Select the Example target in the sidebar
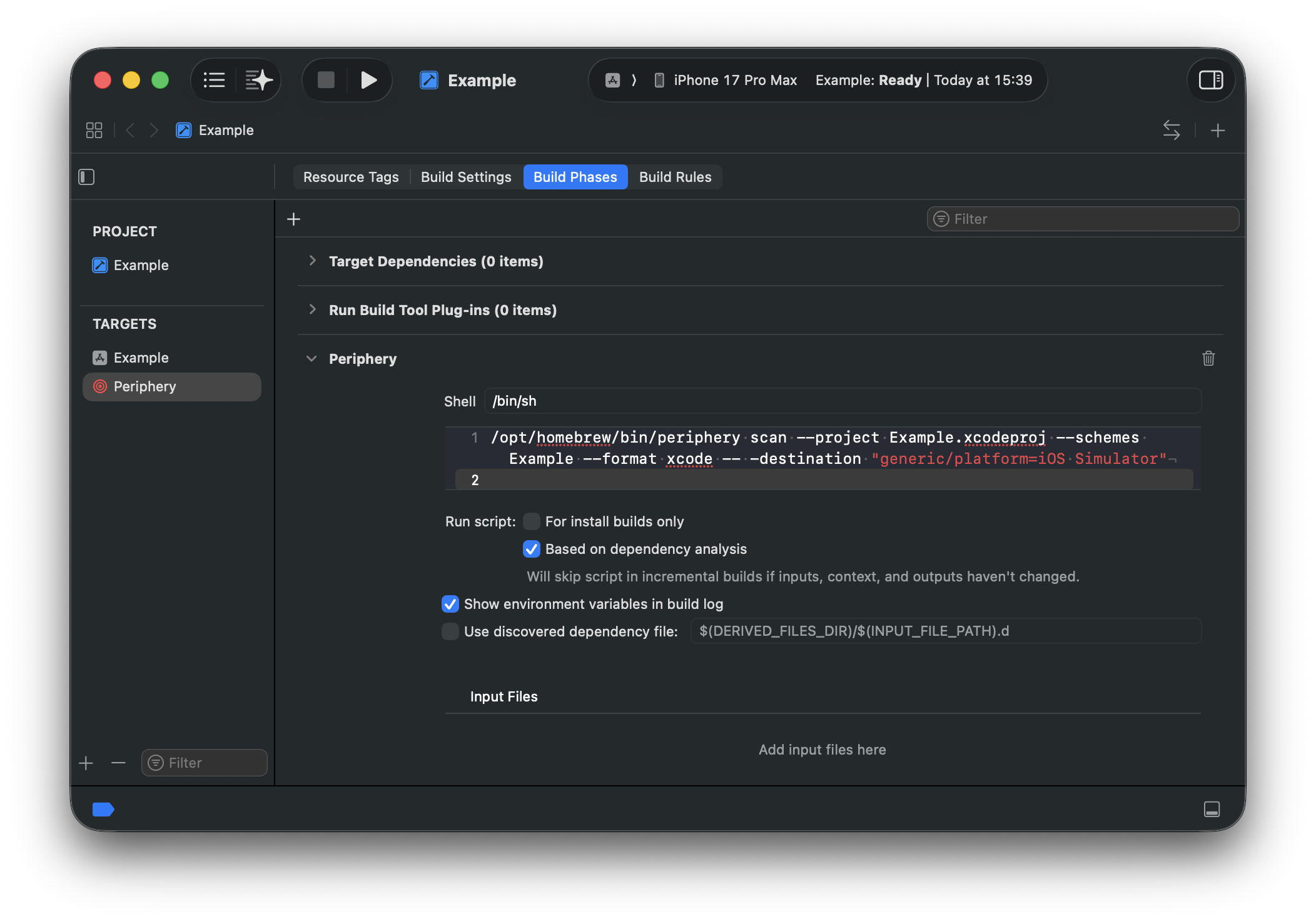Image resolution: width=1316 pixels, height=924 pixels. click(141, 358)
